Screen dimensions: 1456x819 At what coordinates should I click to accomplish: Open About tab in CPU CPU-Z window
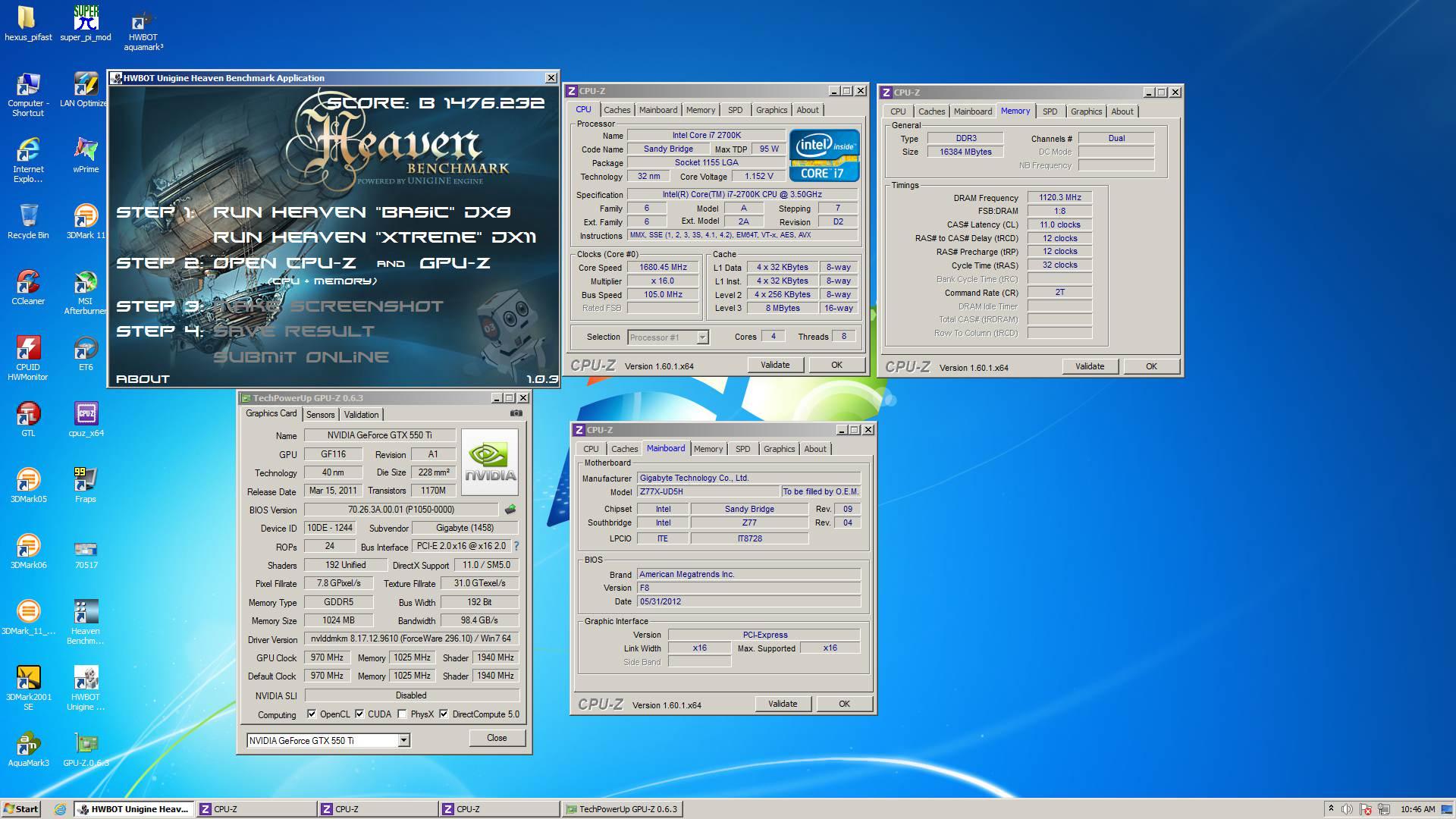pyautogui.click(x=808, y=110)
